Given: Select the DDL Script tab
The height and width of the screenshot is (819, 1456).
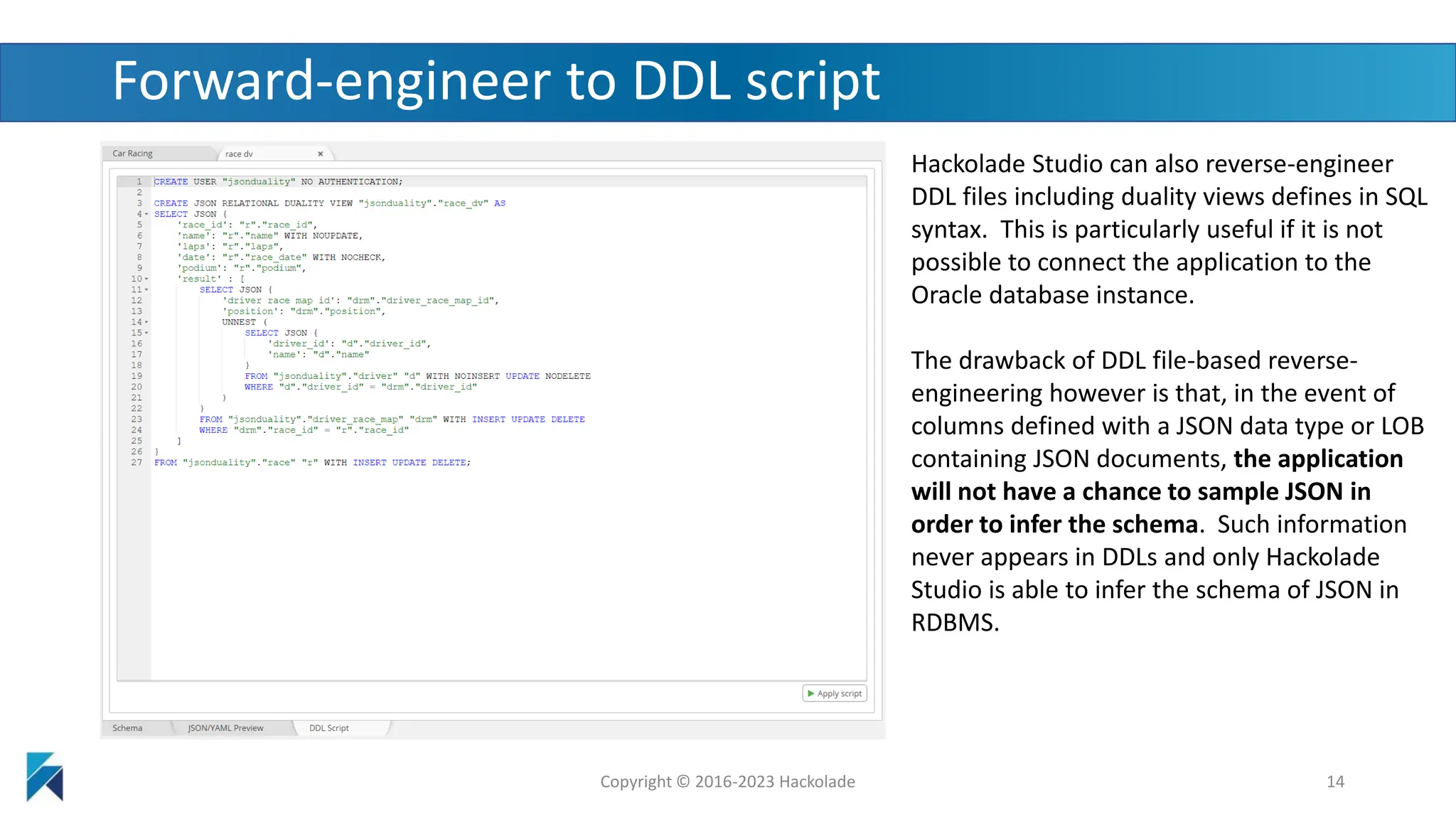Looking at the screenshot, I should tap(329, 728).
